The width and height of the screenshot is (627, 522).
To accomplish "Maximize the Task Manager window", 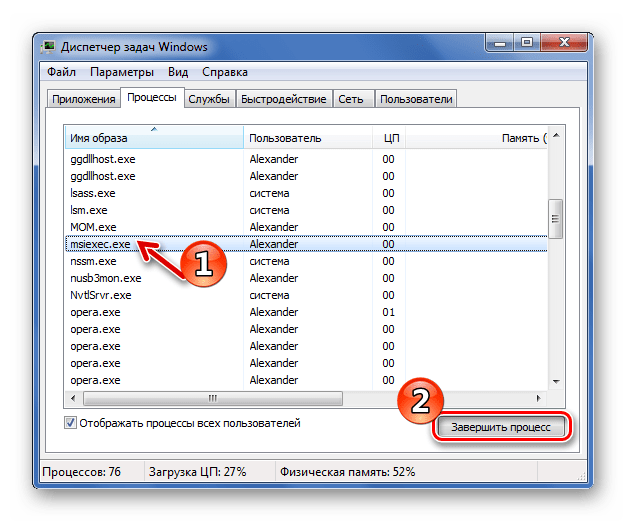I will click(x=527, y=42).
